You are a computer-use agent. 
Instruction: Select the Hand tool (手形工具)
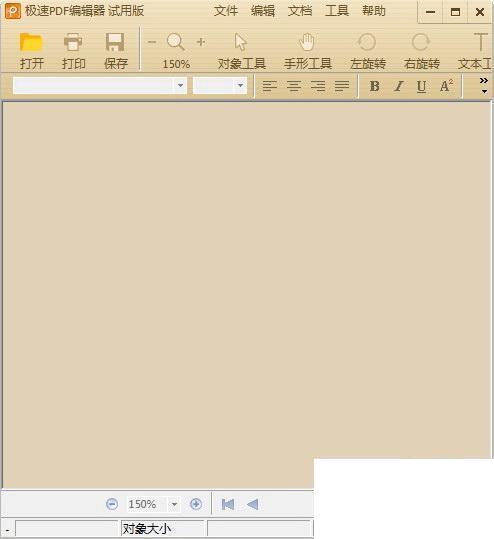pos(308,51)
